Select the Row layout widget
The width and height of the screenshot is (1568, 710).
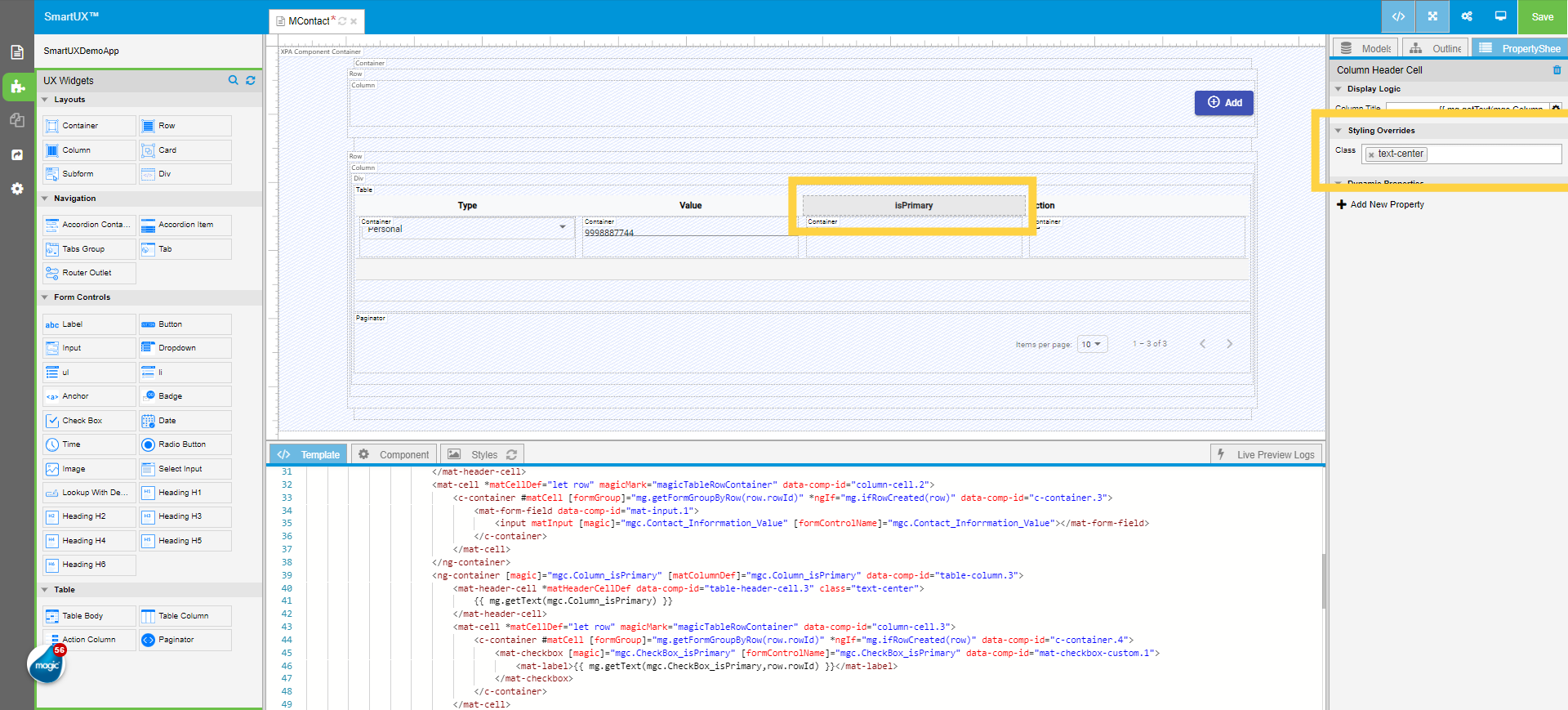tap(185, 126)
